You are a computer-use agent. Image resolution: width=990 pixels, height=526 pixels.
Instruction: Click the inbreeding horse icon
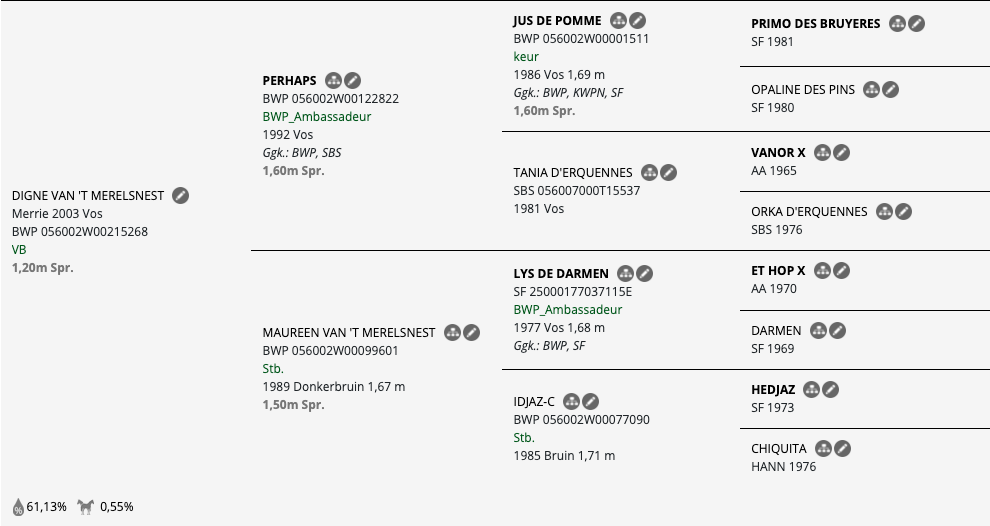click(x=86, y=506)
